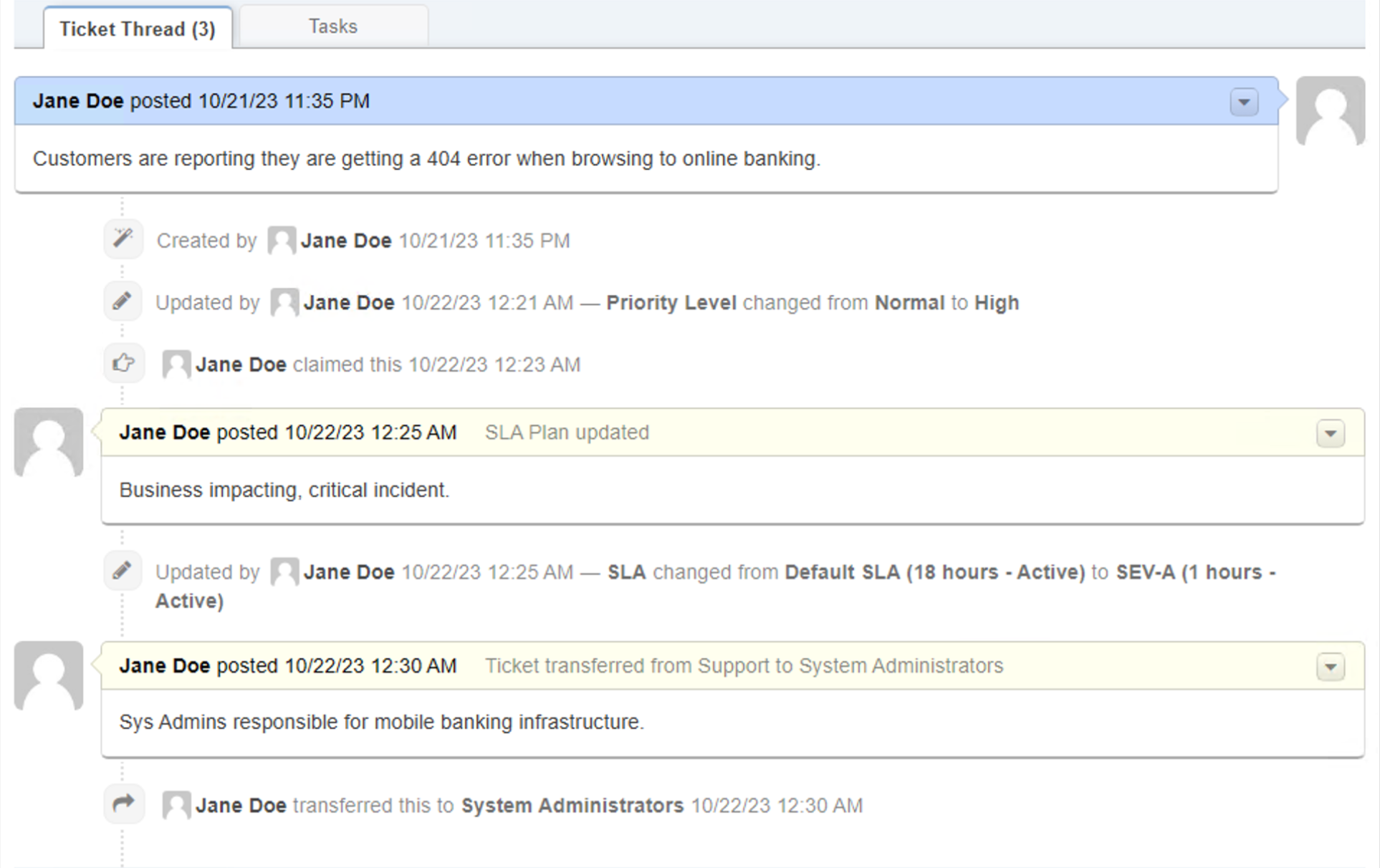
Task: Click small avatar in Created by line
Action: (281, 241)
